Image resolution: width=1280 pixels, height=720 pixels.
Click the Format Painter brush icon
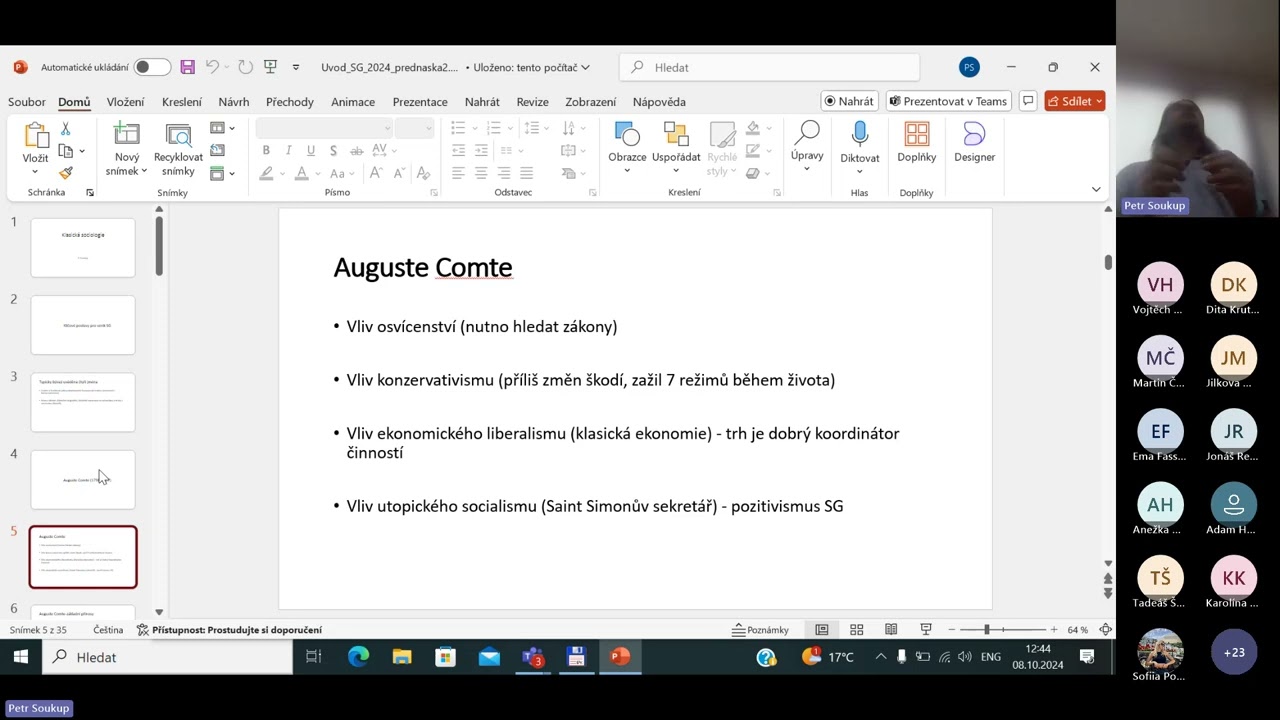coord(65,173)
